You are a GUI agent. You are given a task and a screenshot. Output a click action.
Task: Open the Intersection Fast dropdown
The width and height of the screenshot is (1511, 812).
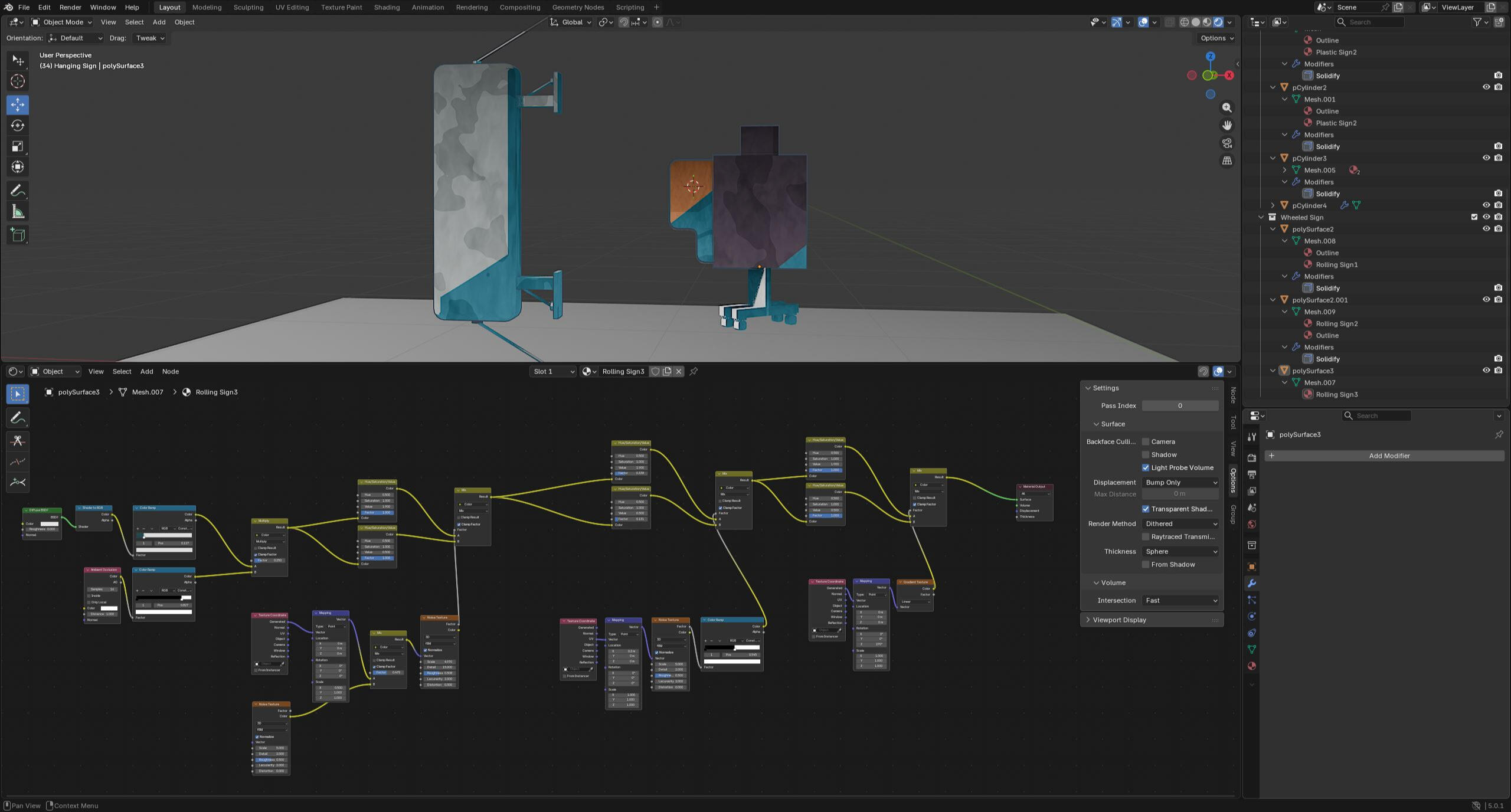coord(1180,600)
